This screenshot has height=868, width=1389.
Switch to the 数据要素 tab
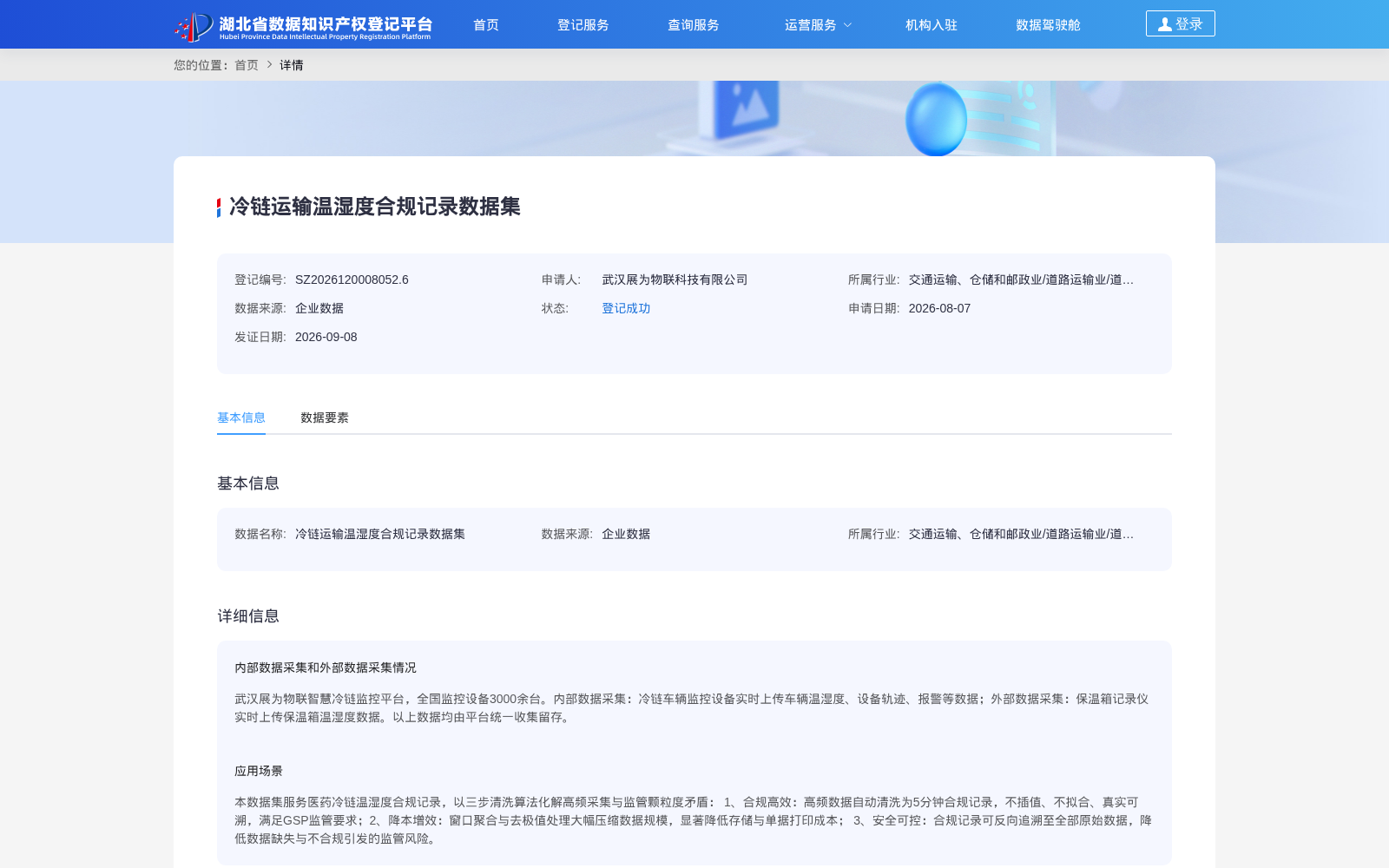tap(325, 418)
